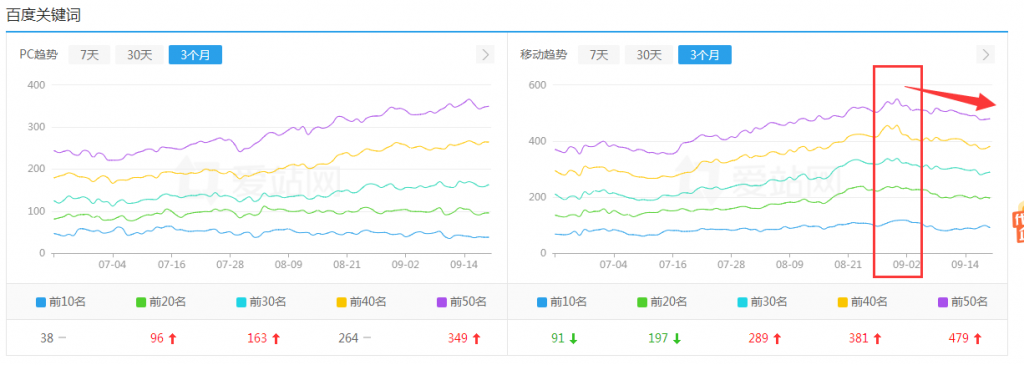Image resolution: width=1024 pixels, height=365 pixels.
Task: Click the 400 axis label on PC chart
Action: tap(37, 85)
